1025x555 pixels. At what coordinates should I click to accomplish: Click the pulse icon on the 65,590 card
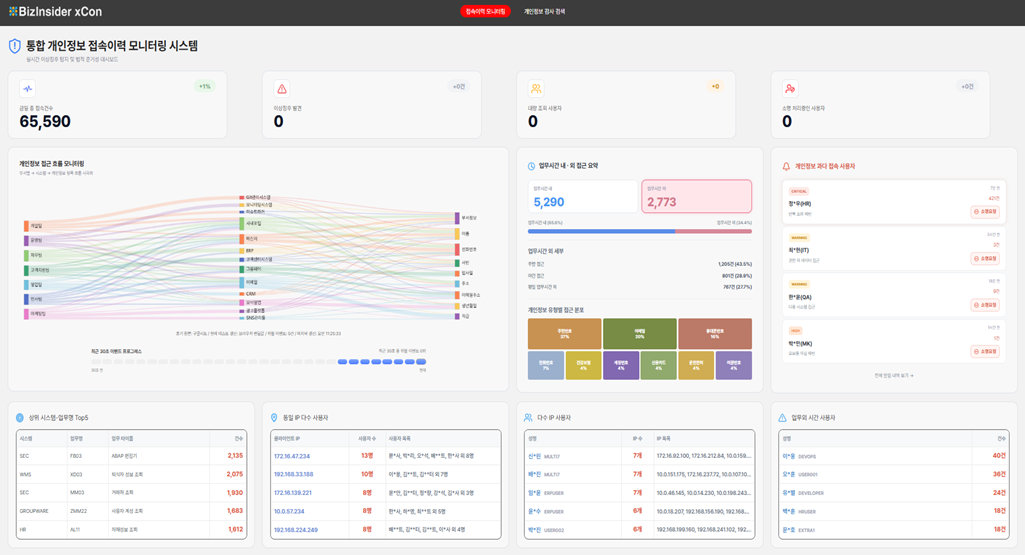tap(27, 88)
